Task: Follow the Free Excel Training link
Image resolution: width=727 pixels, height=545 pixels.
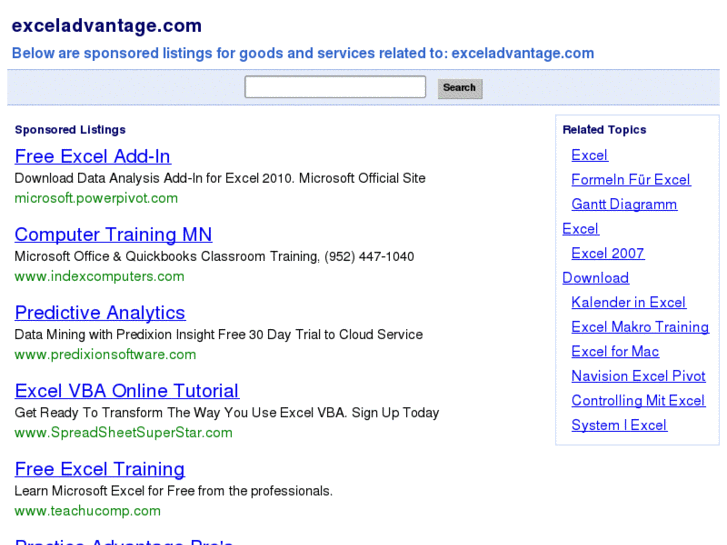Action: point(100,469)
